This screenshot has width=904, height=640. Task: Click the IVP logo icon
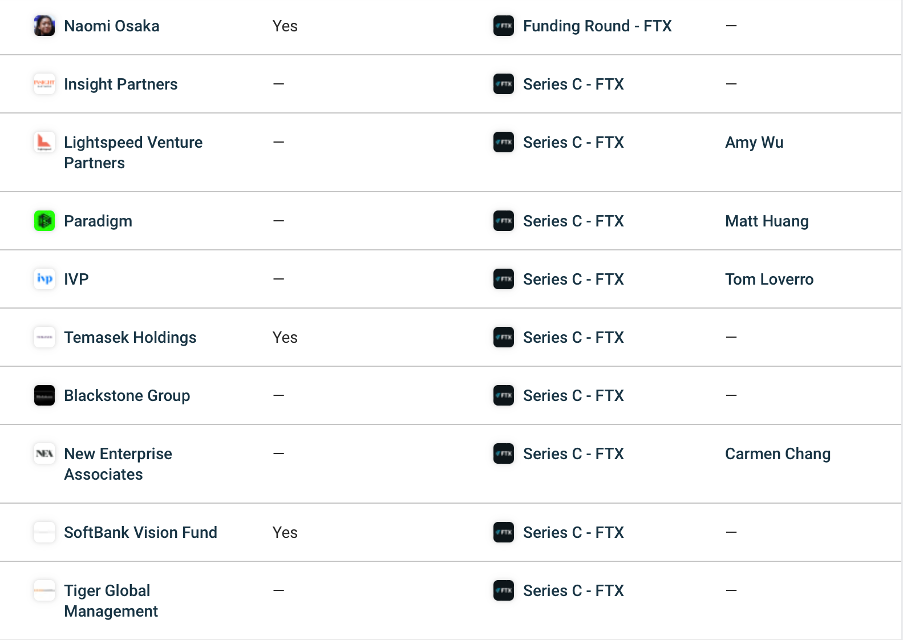pos(44,279)
